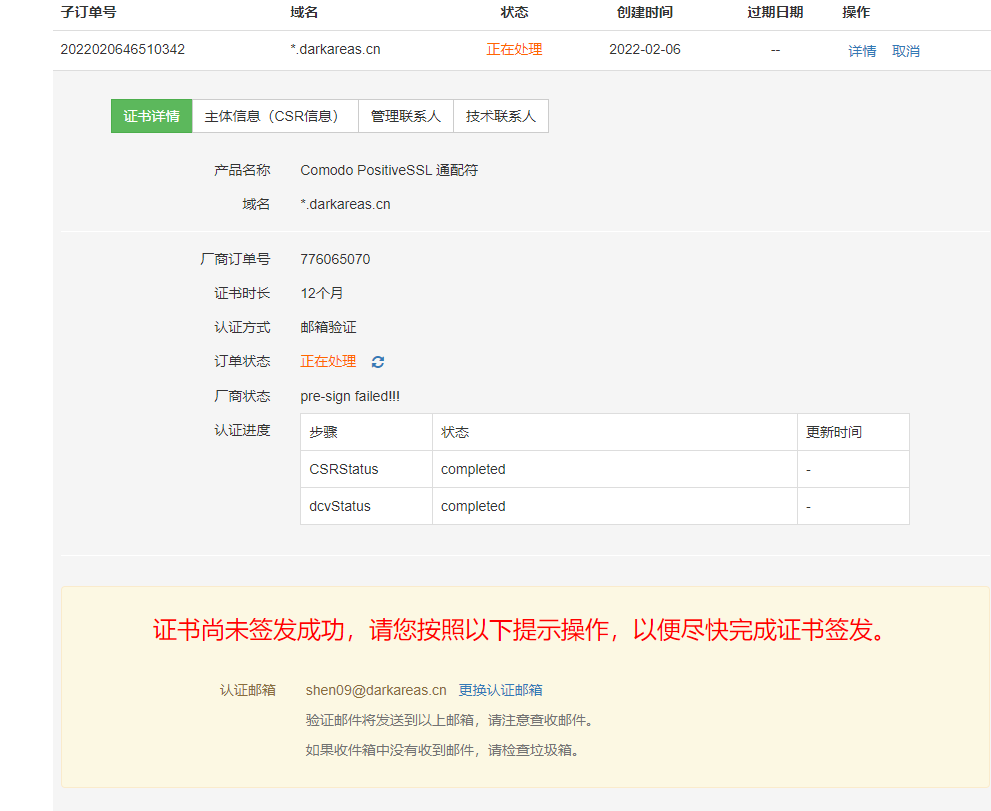Click the 更换认证邮箱 link
Image resolution: width=991 pixels, height=811 pixels.
[500, 690]
